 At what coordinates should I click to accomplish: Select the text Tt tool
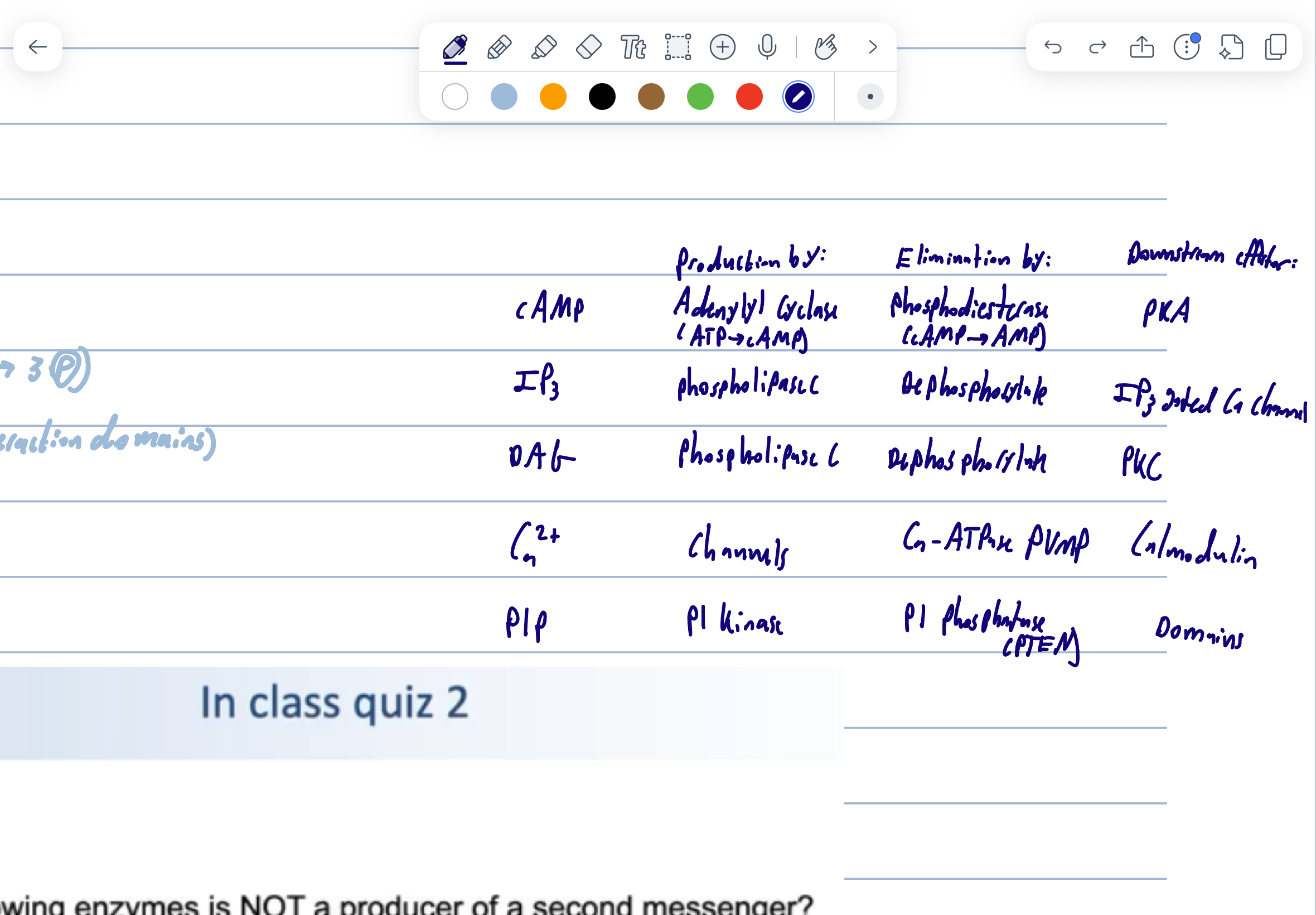tap(633, 47)
